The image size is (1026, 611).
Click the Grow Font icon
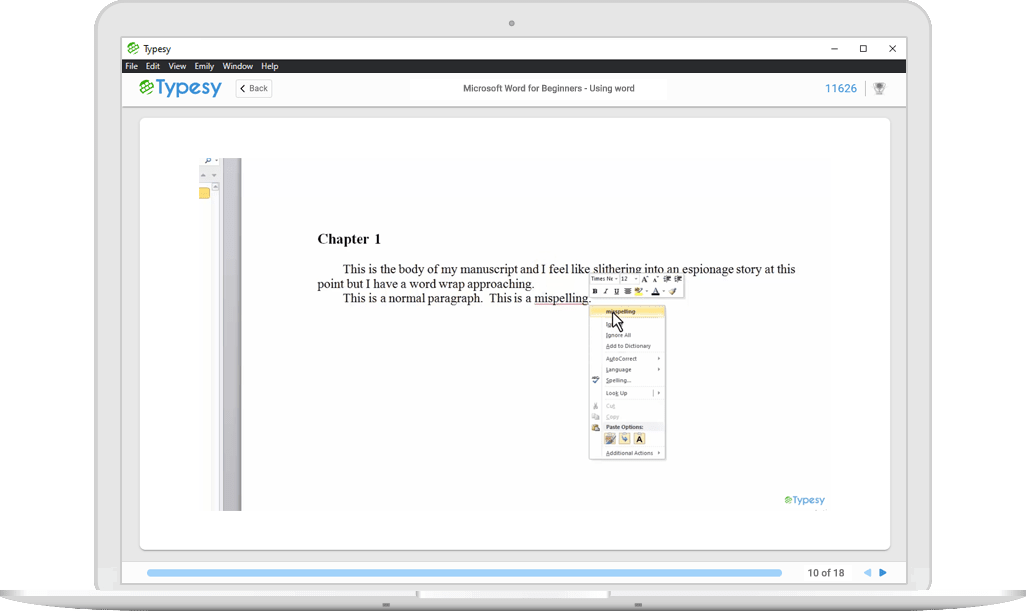tap(645, 279)
